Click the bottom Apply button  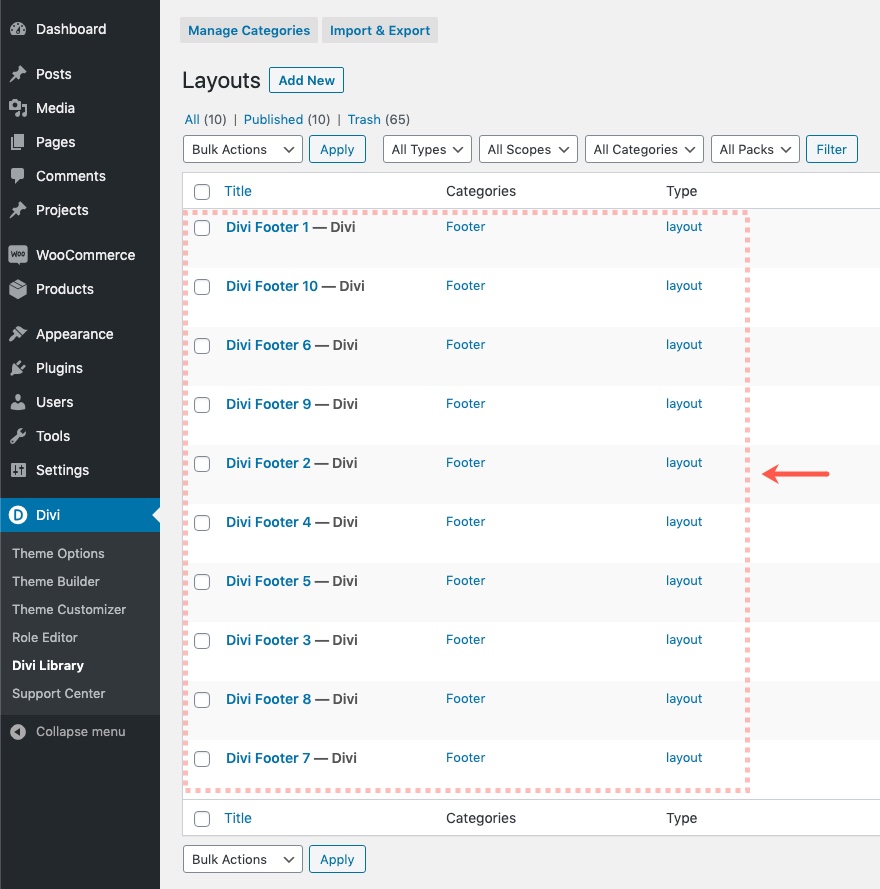337,859
